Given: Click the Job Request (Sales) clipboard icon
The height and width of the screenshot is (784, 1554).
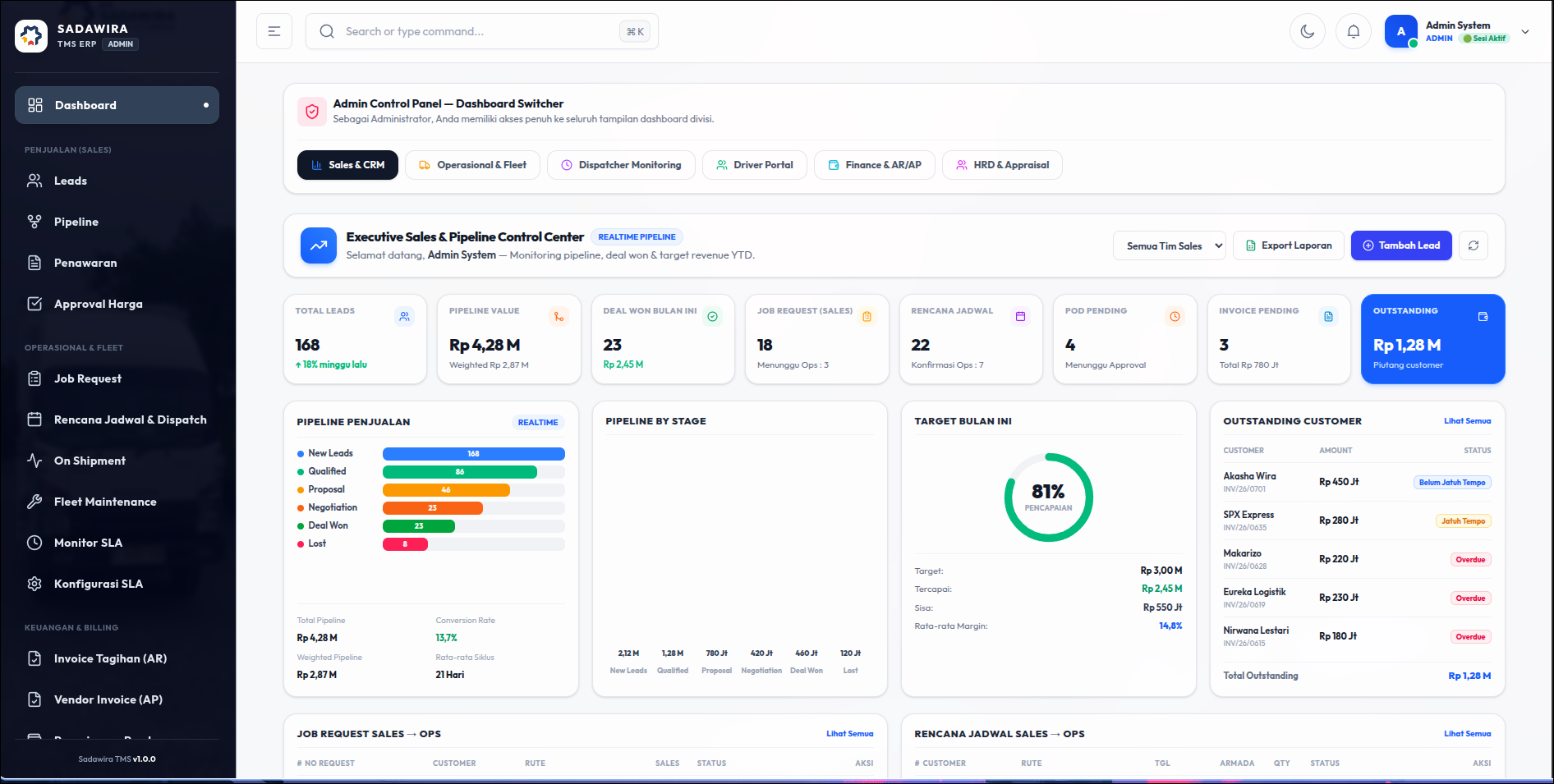Looking at the screenshot, I should pyautogui.click(x=867, y=316).
